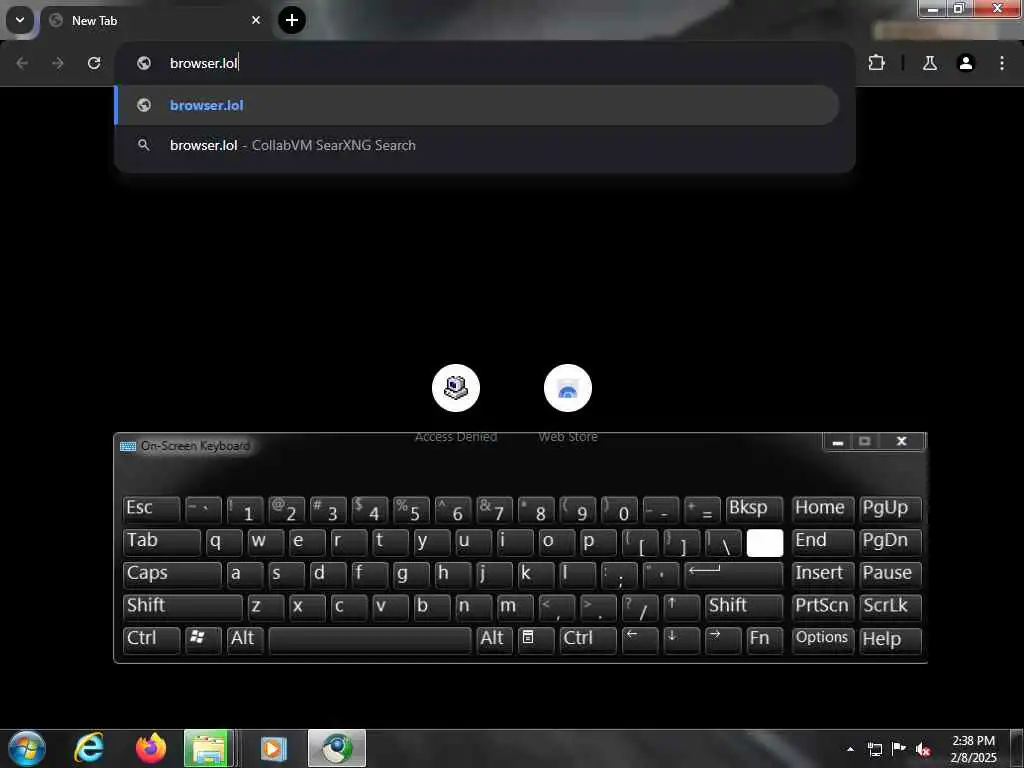Click the down arrow key on keyboard
This screenshot has width=1024, height=768.
(681, 639)
